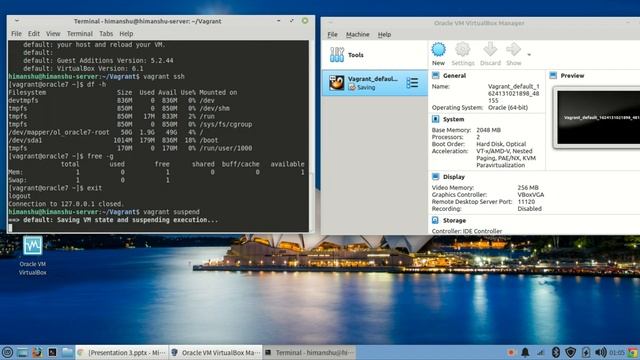Screen dimensions: 640x360
Task: Click the New machine icon in VirtualBox
Action: point(438,50)
